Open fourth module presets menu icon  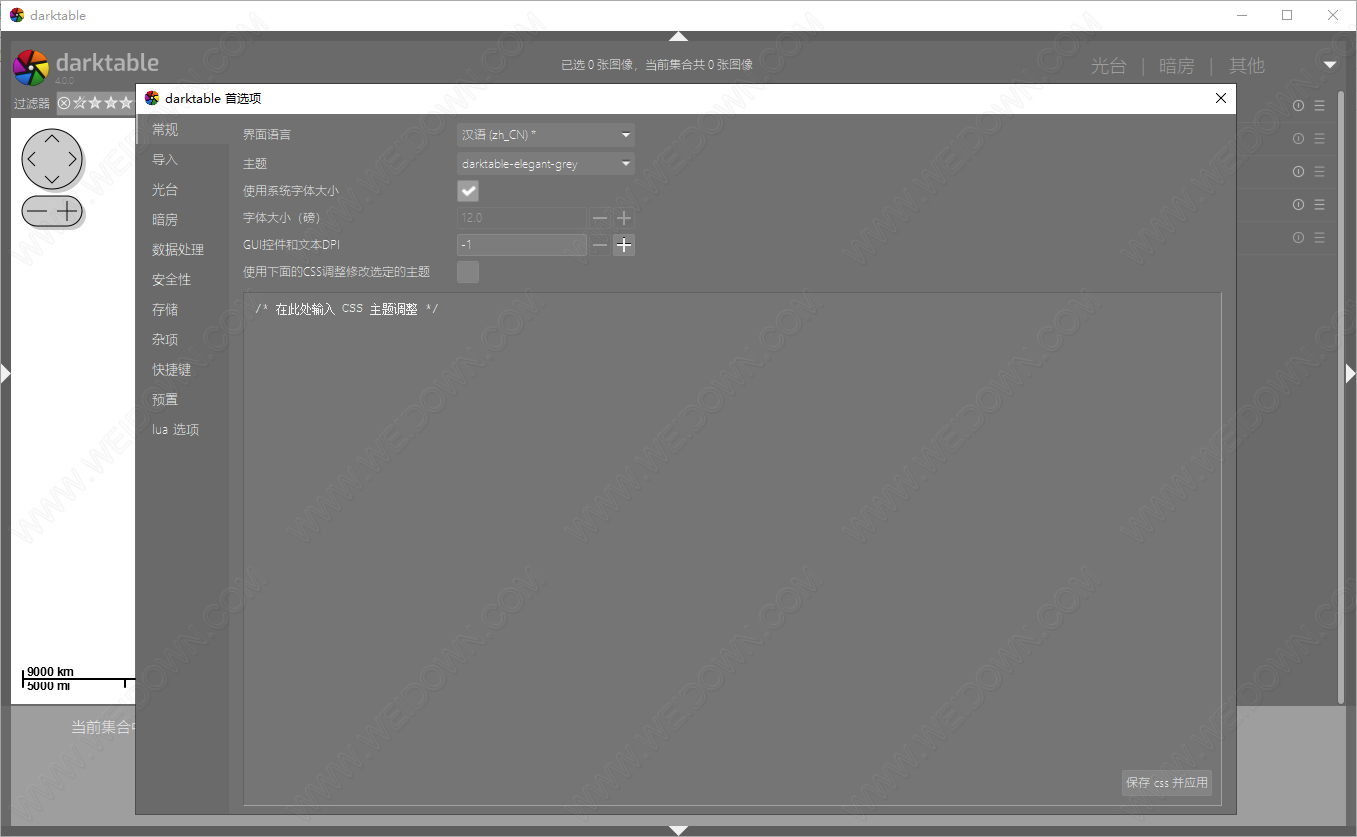(1319, 204)
